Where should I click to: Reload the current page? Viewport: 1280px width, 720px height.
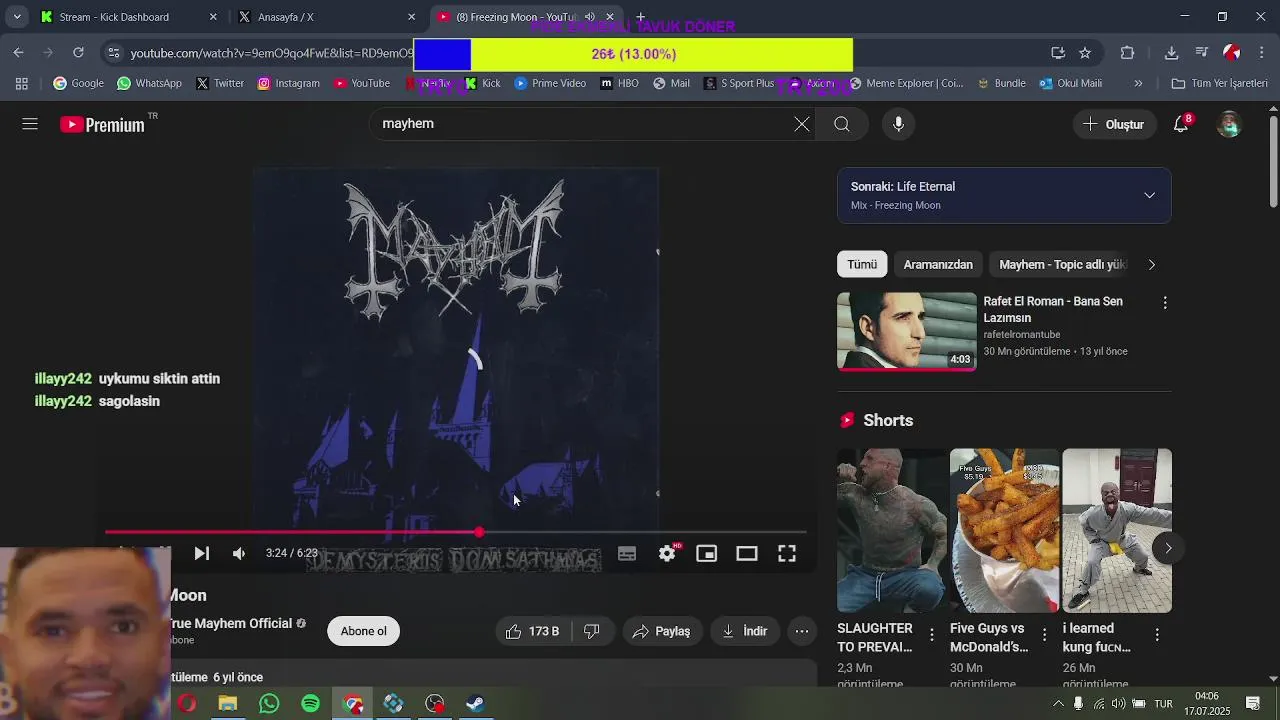pyautogui.click(x=78, y=53)
